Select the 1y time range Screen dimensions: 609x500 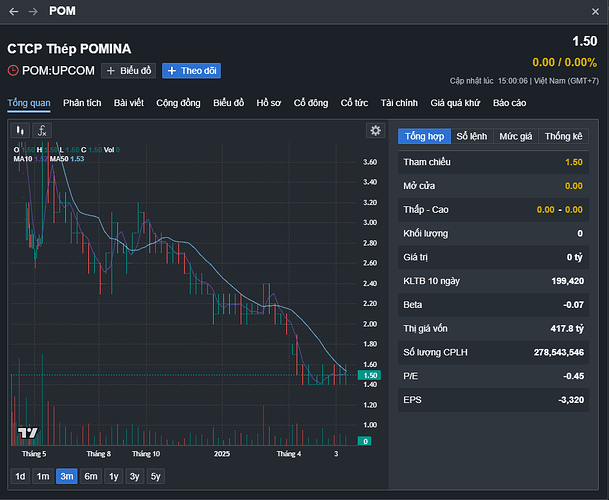[113, 476]
